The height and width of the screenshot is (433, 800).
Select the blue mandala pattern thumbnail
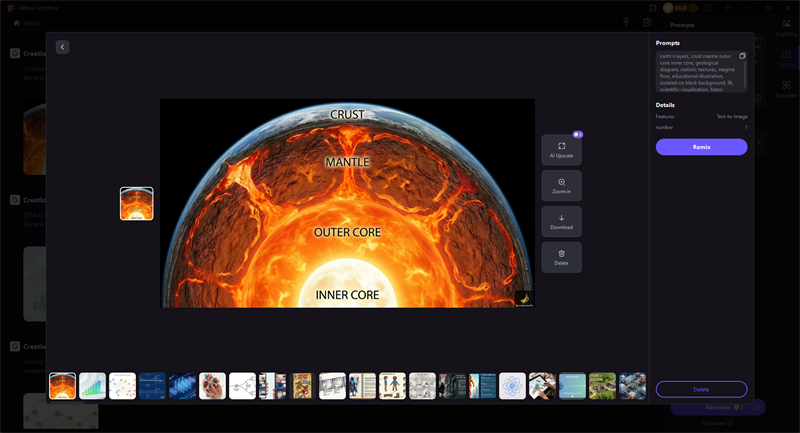tap(512, 386)
